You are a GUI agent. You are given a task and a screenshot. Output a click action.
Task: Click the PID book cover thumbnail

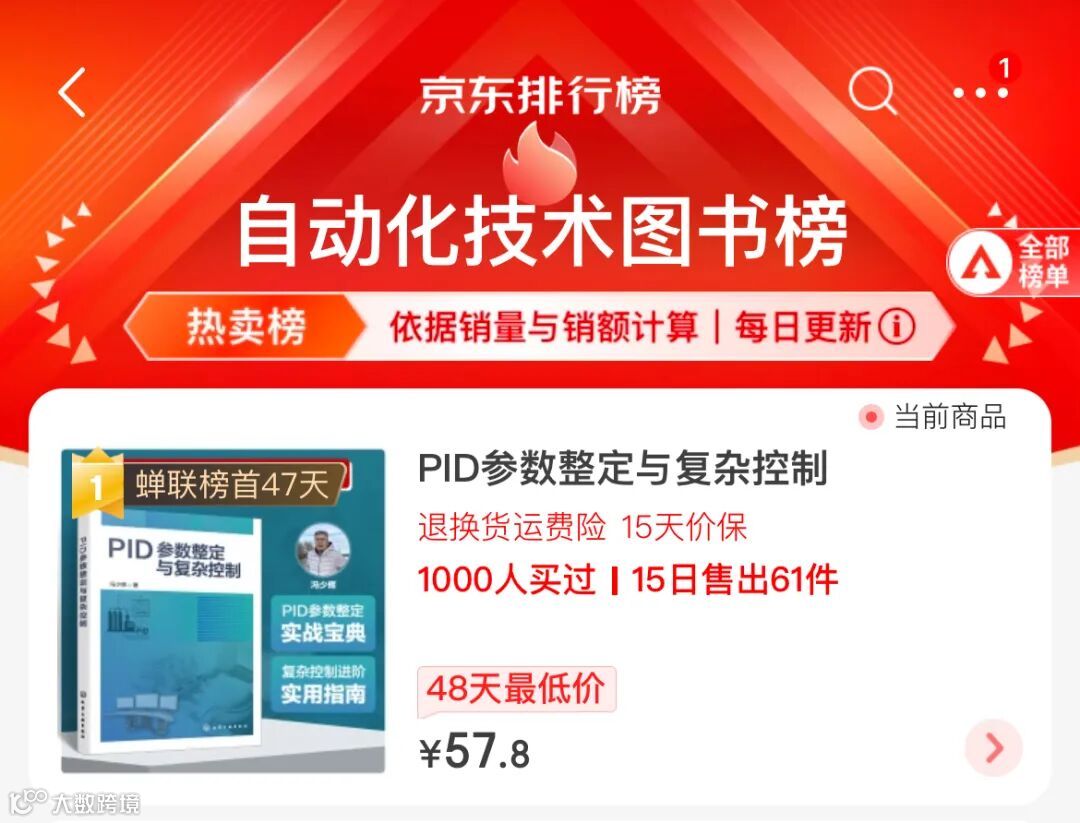[x=223, y=610]
